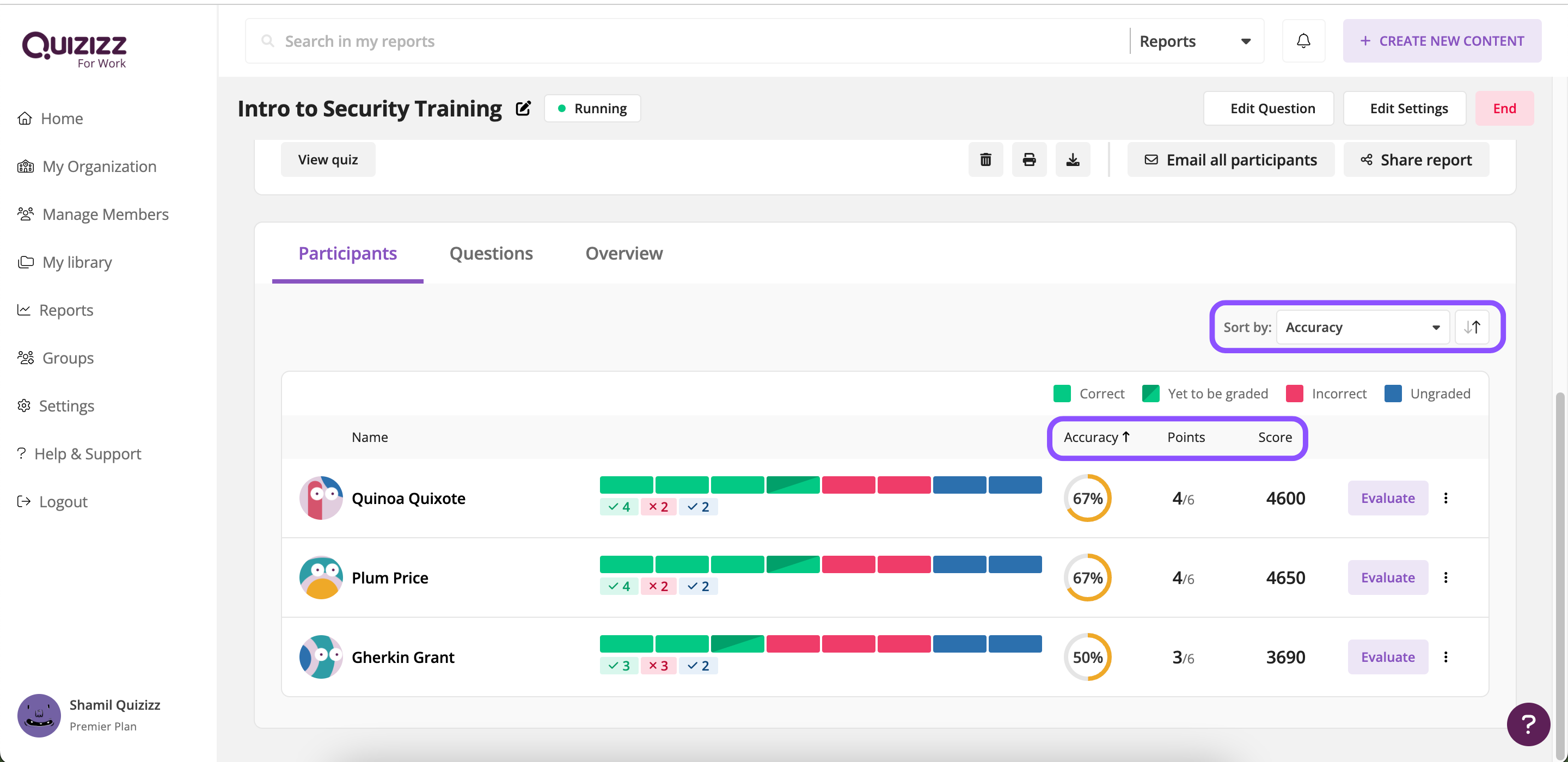The width and height of the screenshot is (1568, 762).
Task: Open more options for Plum Price
Action: coord(1445,577)
